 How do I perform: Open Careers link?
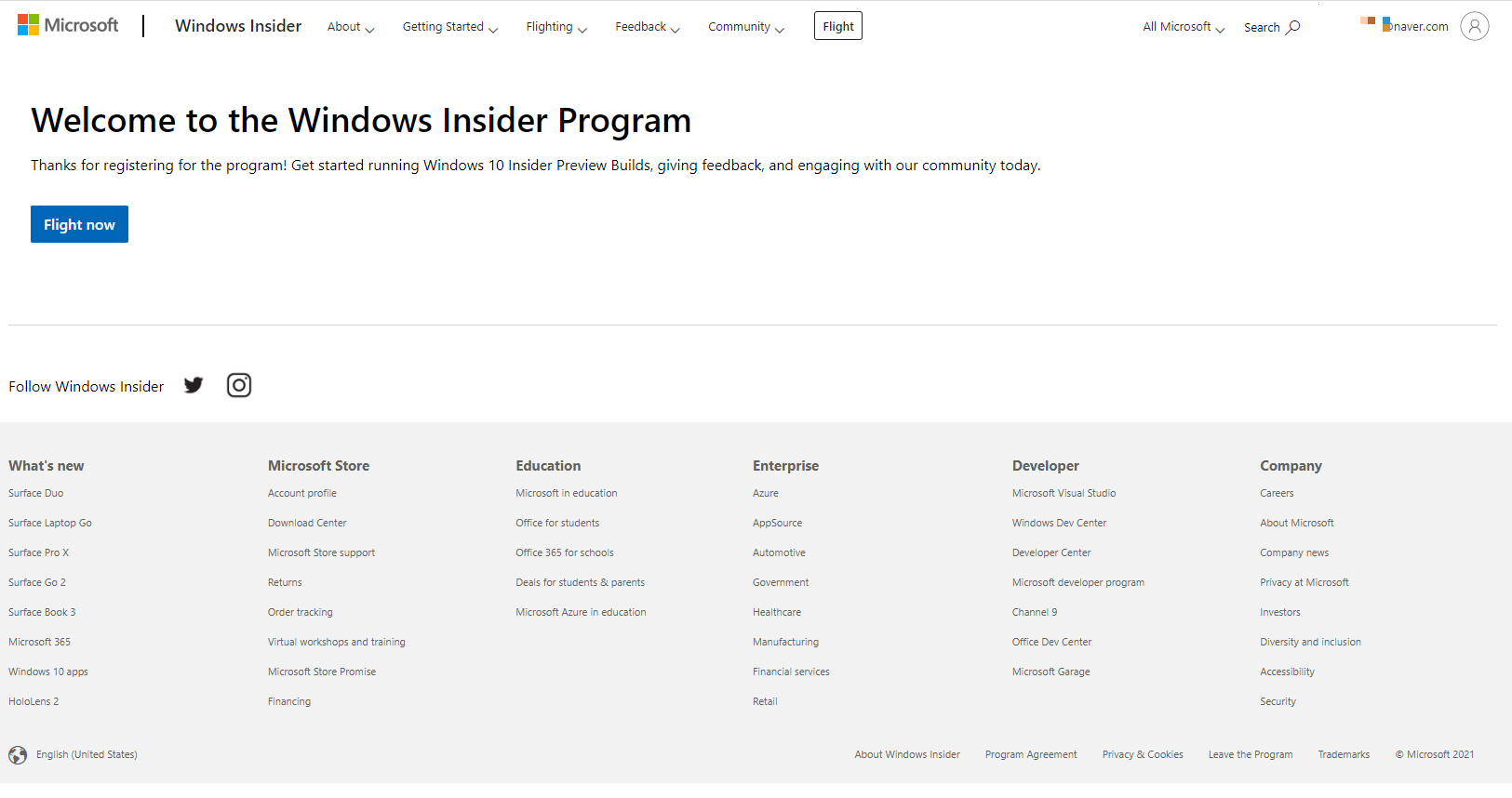click(1277, 493)
